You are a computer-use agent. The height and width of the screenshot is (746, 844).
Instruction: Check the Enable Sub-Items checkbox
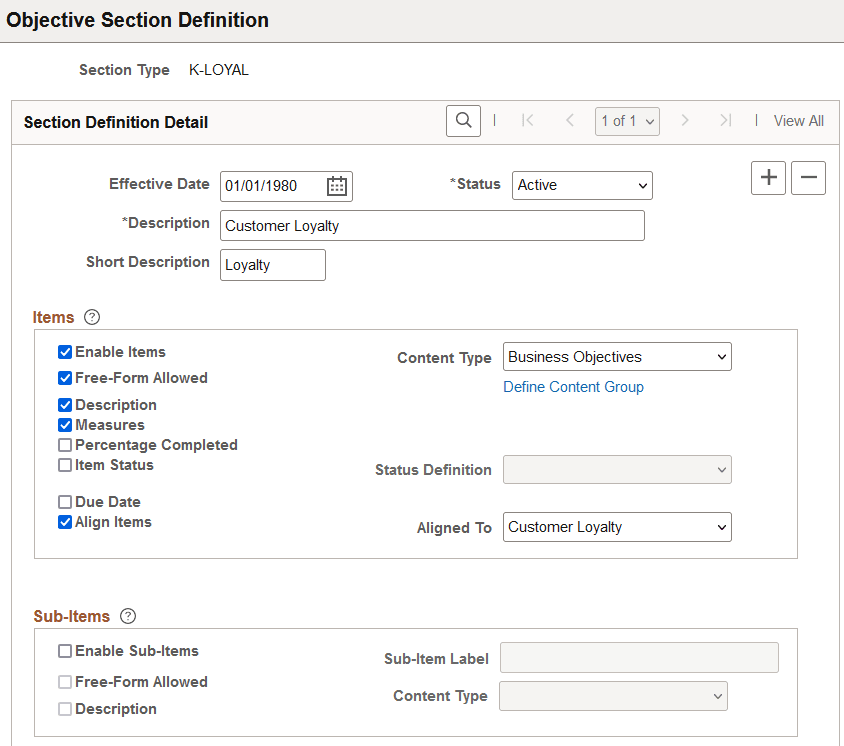coord(64,650)
